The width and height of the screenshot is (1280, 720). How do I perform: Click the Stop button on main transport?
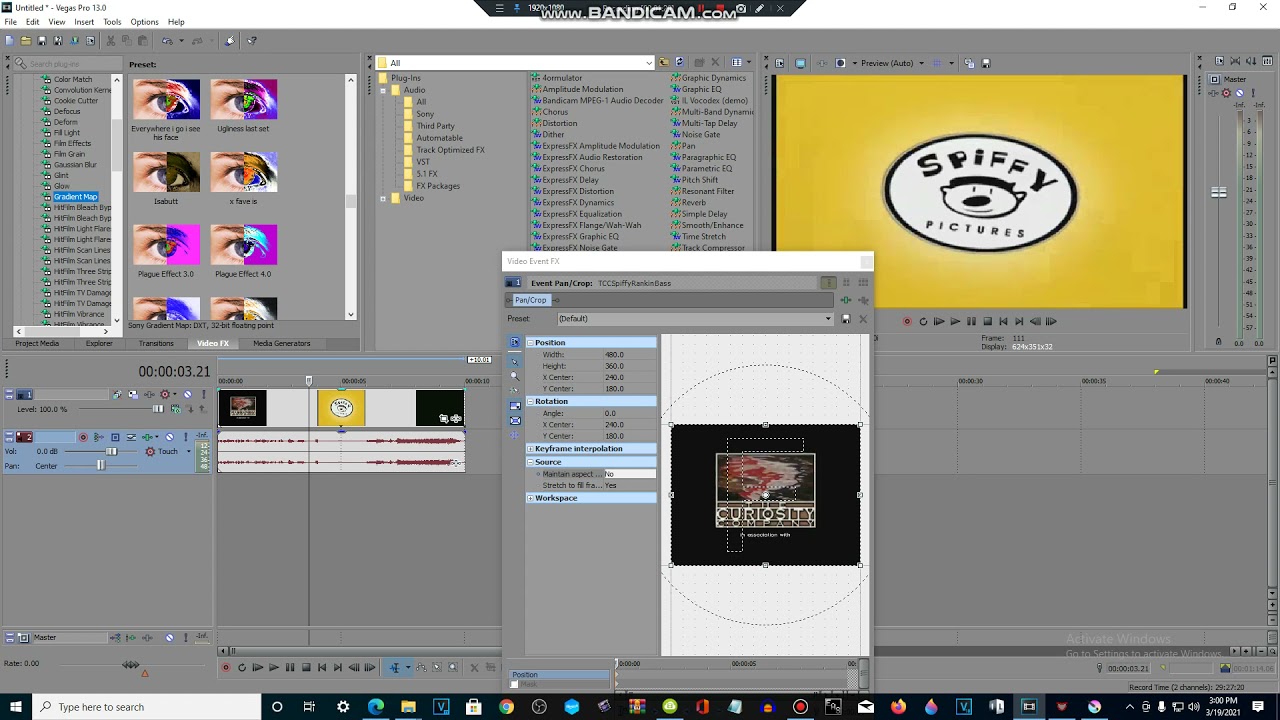306,667
